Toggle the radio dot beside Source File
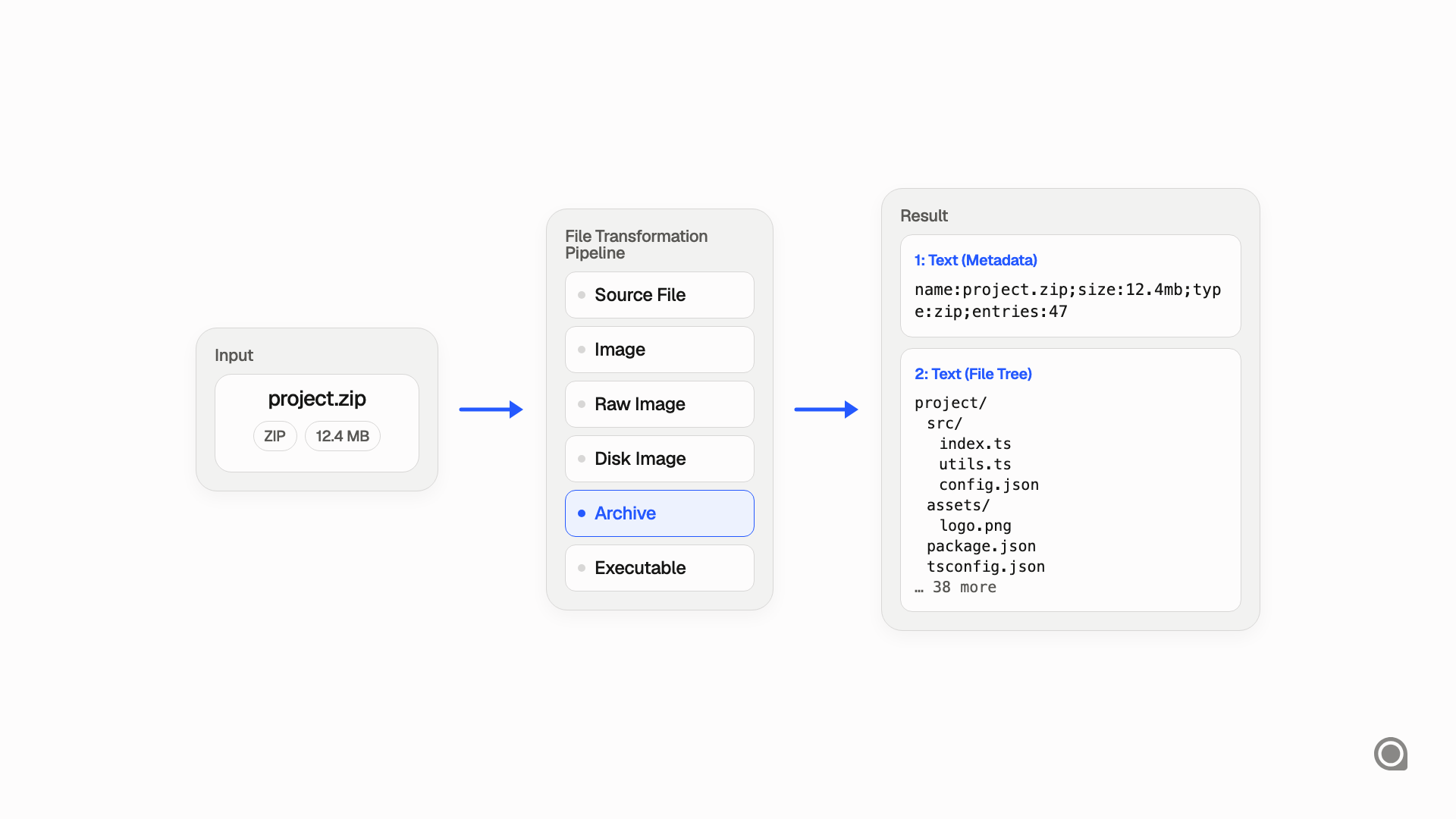Image resolution: width=1456 pixels, height=819 pixels. pos(581,295)
